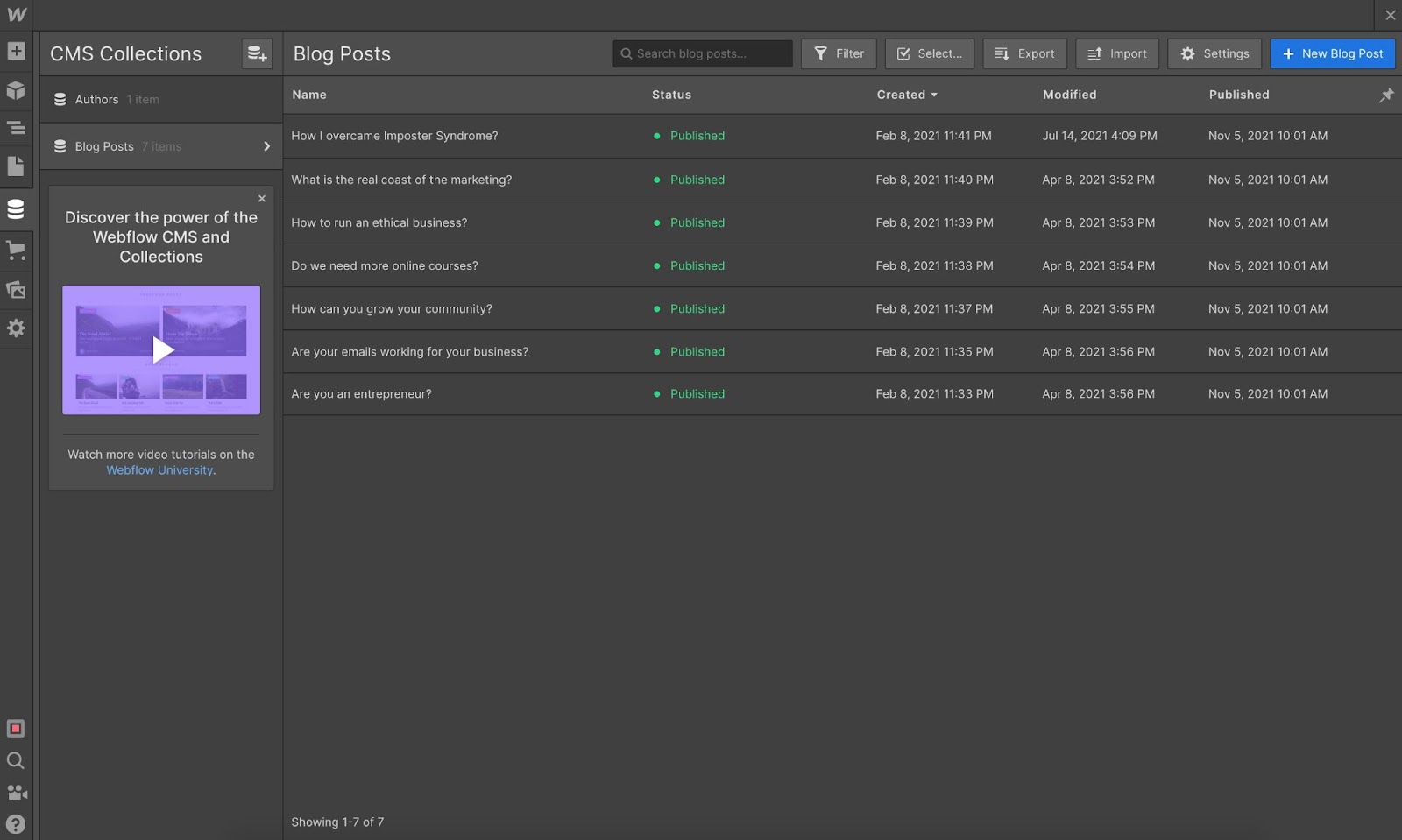Open the Add Elements panel
Image resolution: width=1402 pixels, height=840 pixels.
click(16, 51)
